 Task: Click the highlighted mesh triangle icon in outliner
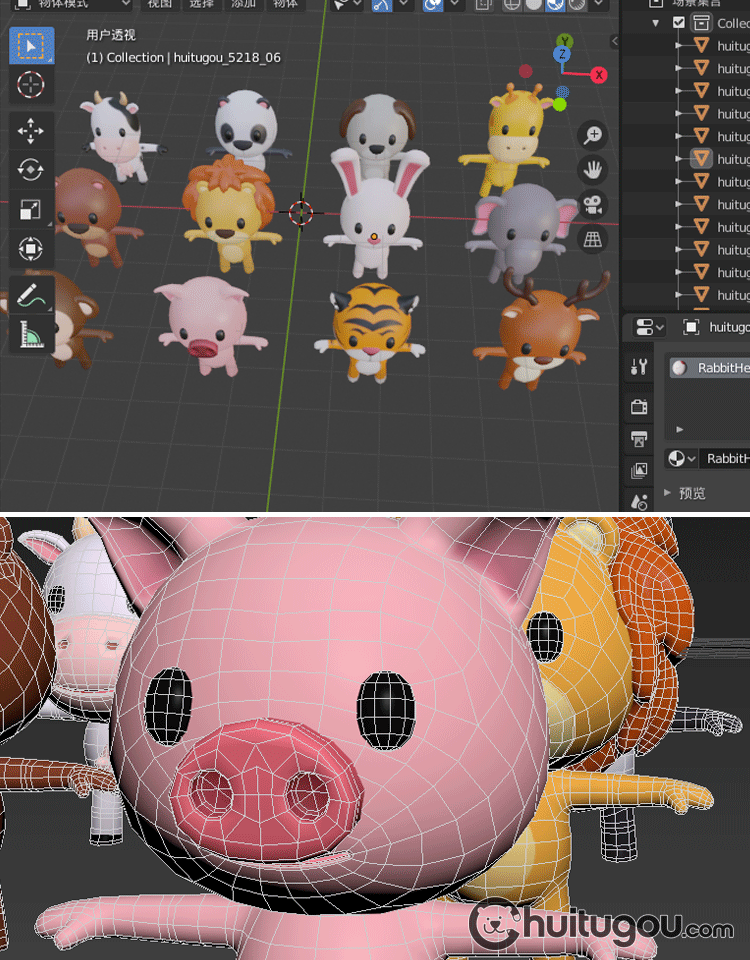702,159
